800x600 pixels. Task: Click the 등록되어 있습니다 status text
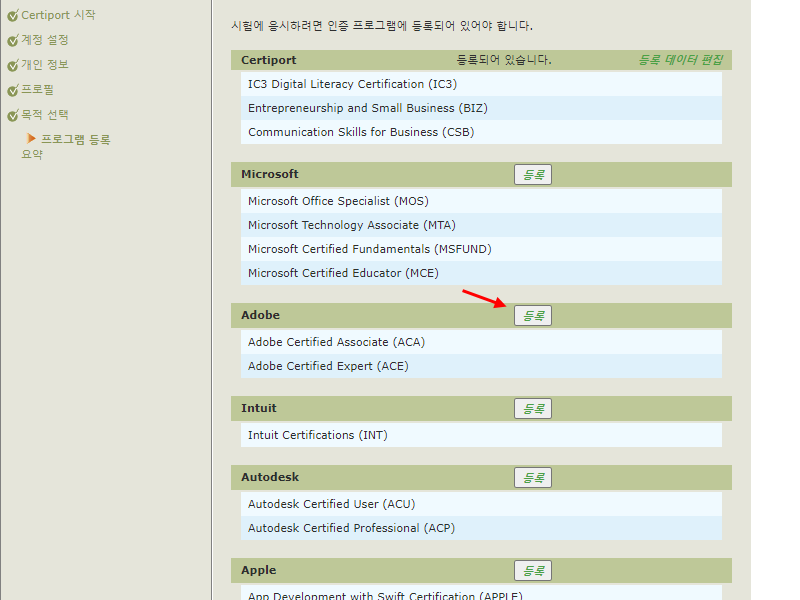click(x=504, y=60)
